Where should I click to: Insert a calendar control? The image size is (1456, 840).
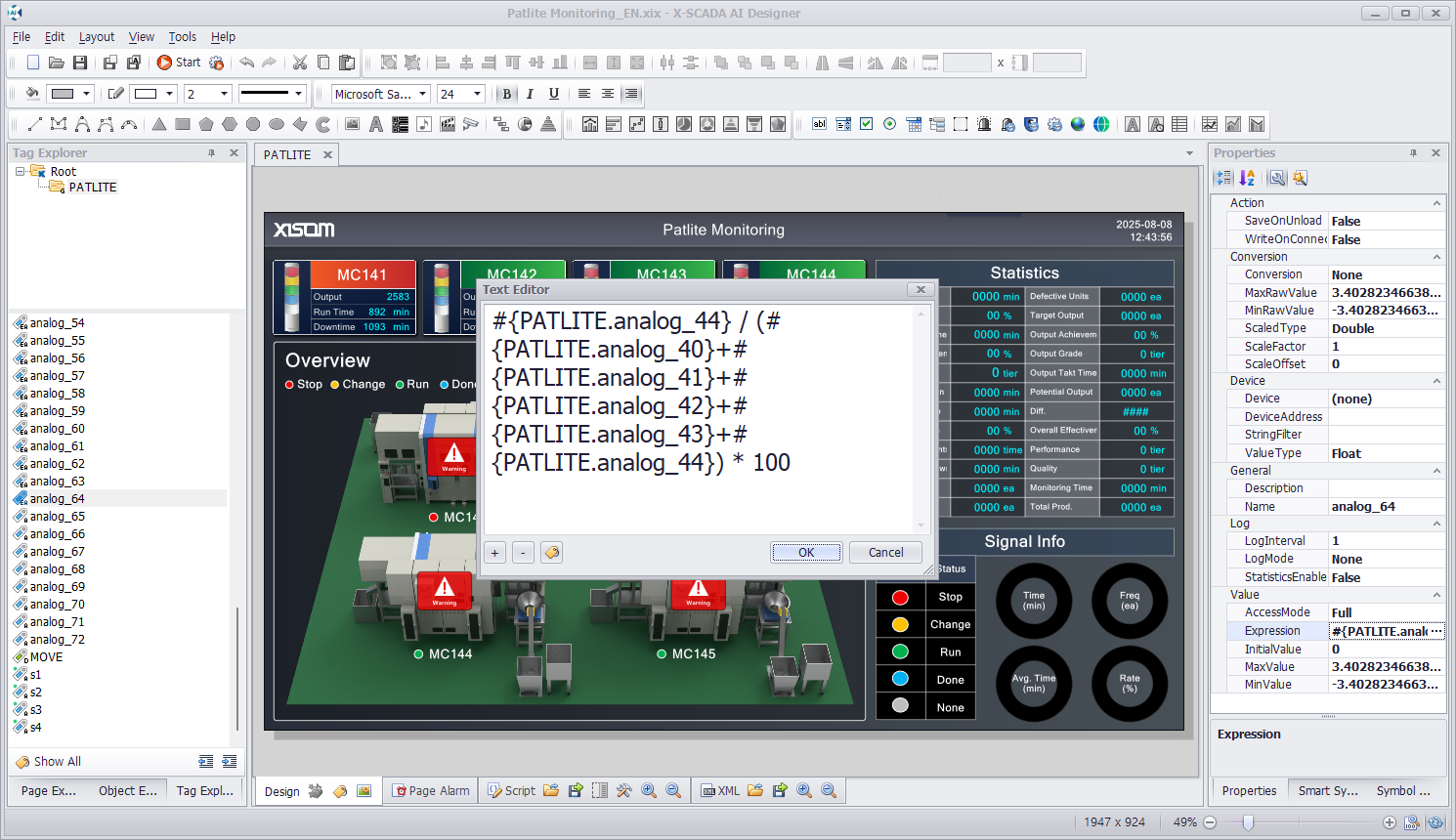pos(914,124)
